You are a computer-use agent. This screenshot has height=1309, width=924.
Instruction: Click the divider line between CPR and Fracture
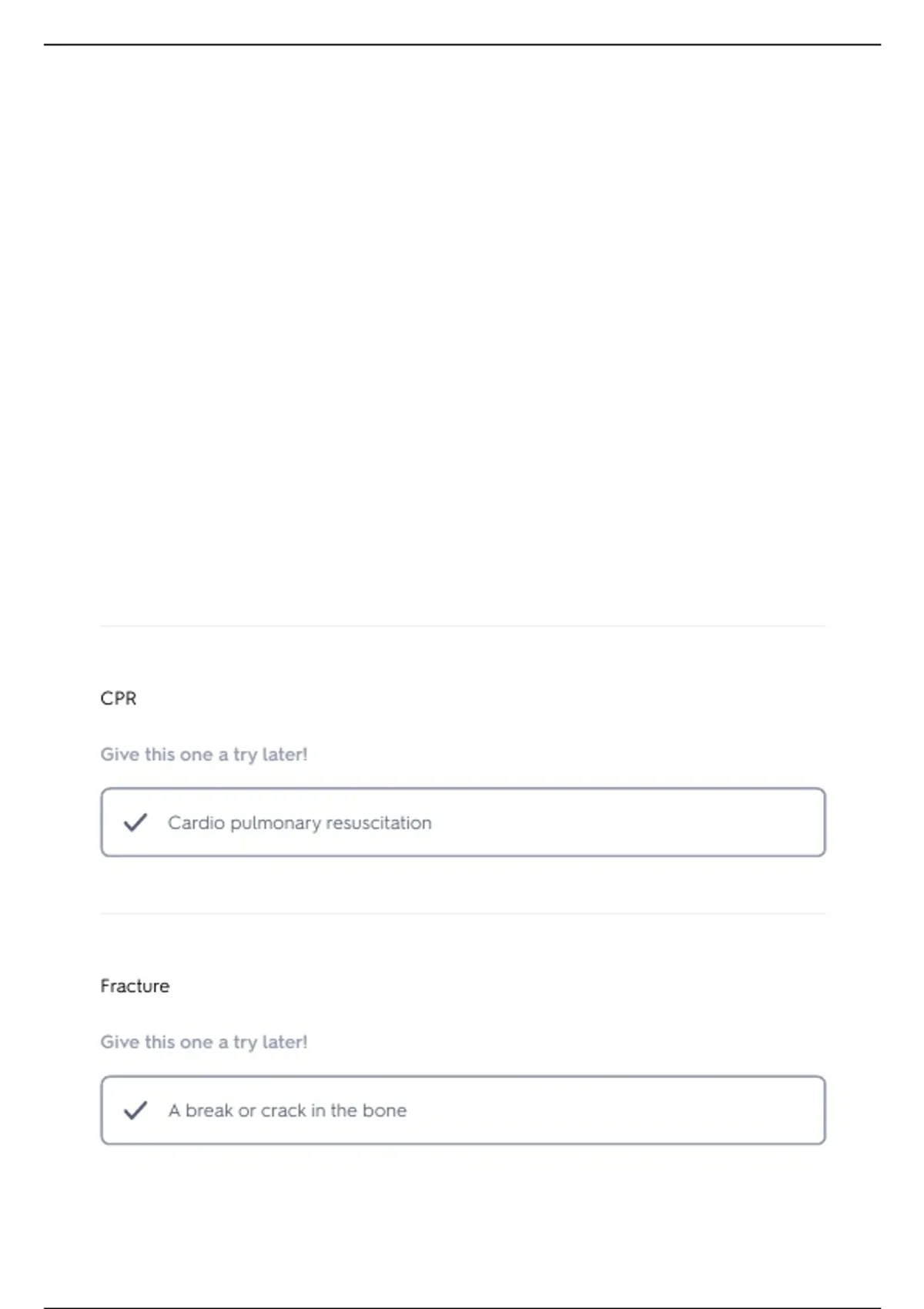pos(463,914)
